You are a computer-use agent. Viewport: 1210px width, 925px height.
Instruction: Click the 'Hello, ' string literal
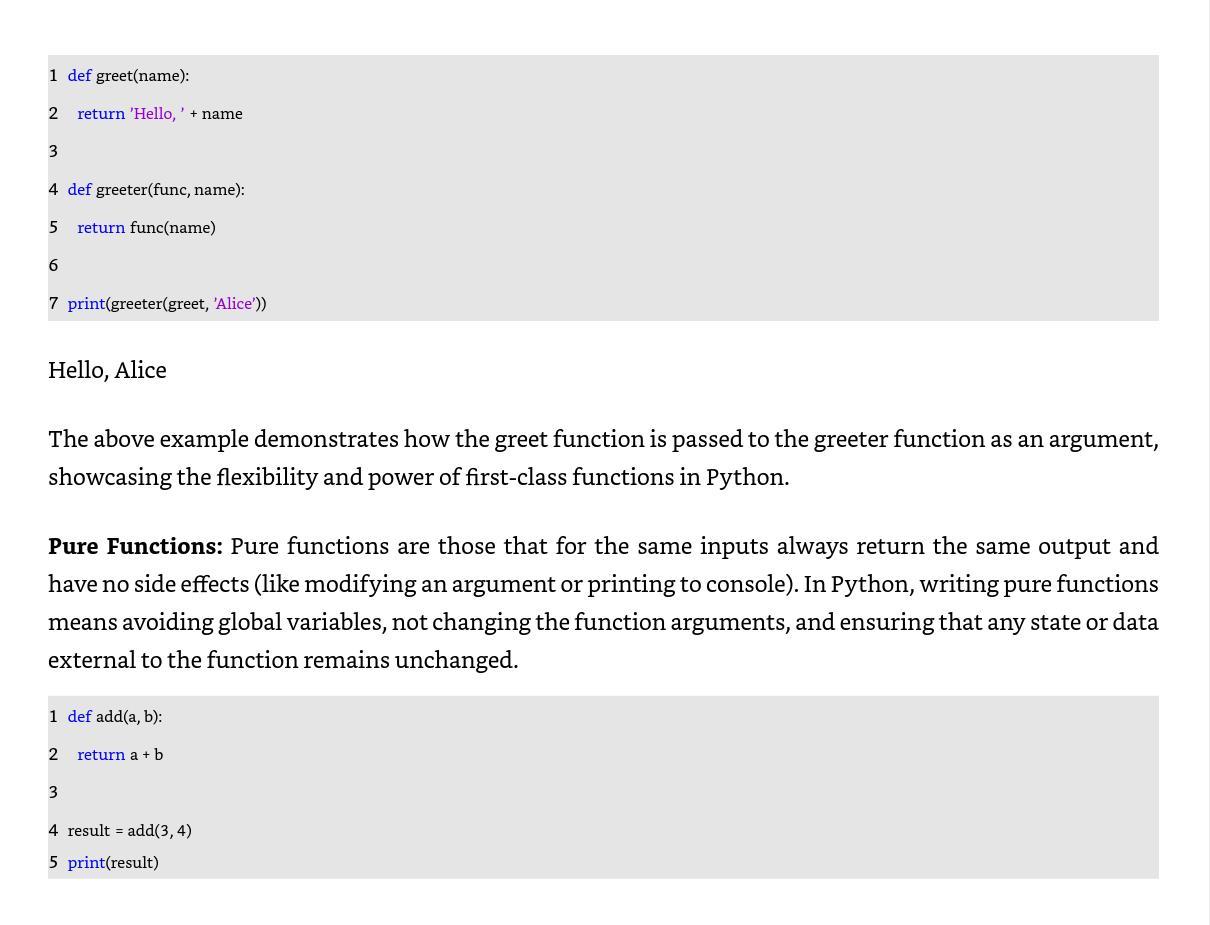(x=157, y=114)
